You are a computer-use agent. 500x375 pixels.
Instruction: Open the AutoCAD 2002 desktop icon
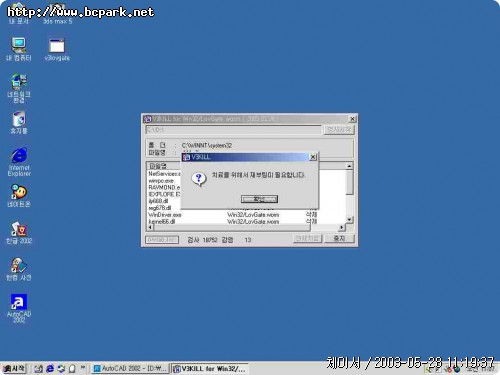coord(19,308)
